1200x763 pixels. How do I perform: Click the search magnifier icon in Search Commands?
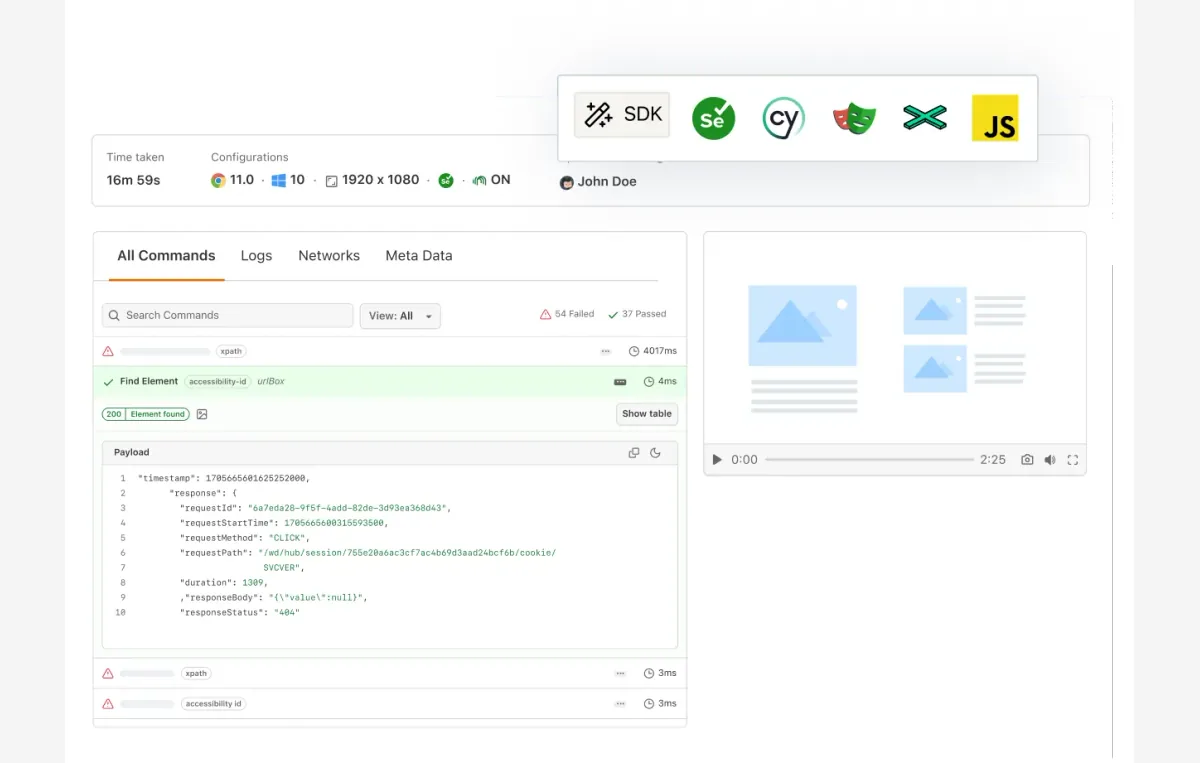coord(114,315)
